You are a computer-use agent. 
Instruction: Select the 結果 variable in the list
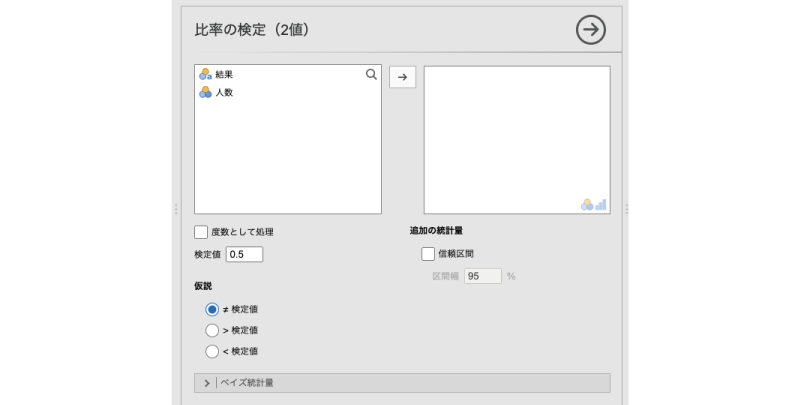coord(224,74)
